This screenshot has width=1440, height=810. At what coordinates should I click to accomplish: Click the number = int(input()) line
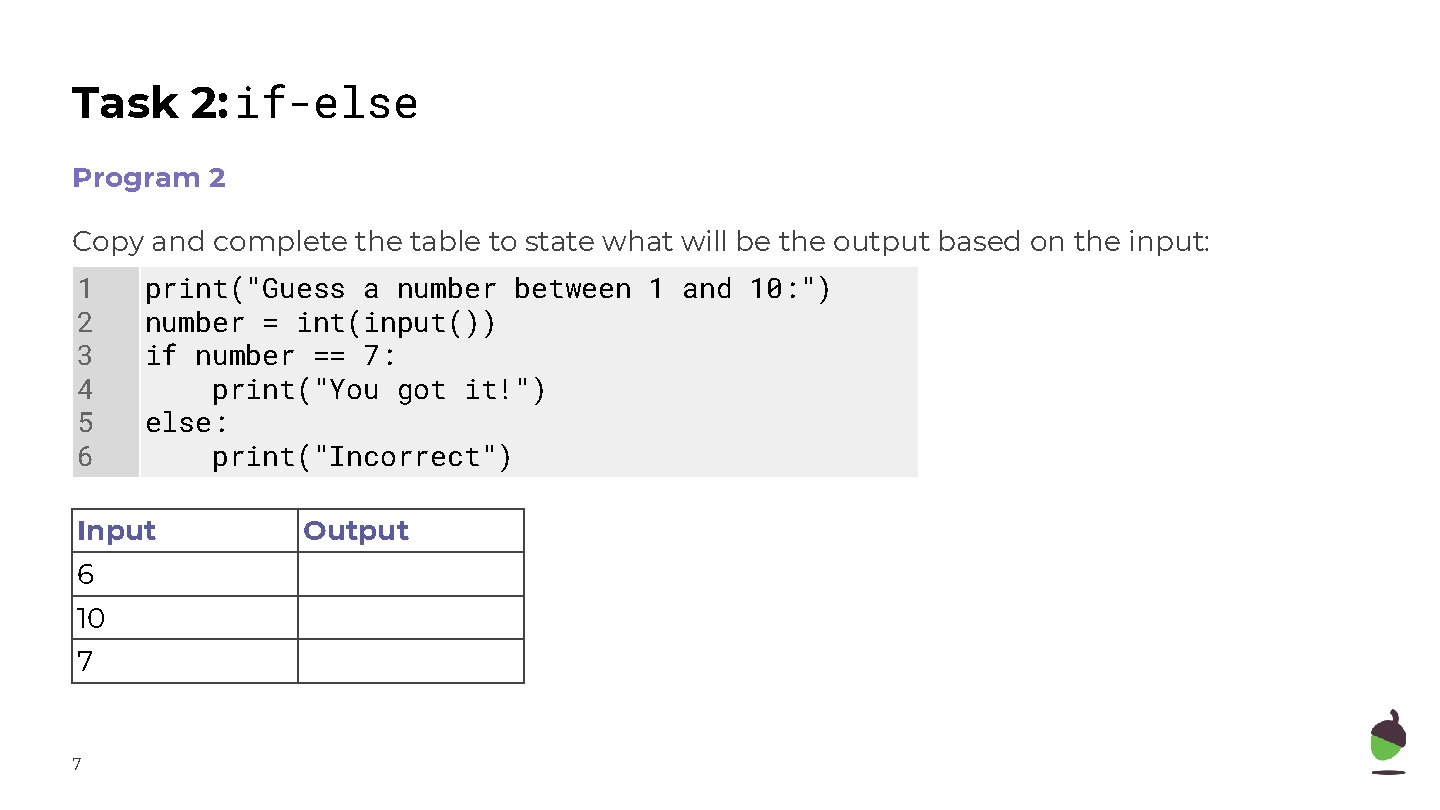click(x=320, y=323)
